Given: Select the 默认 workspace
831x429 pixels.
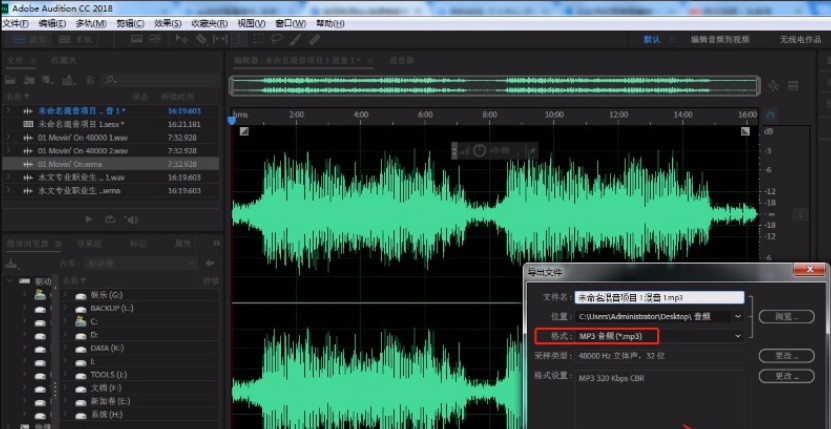Looking at the screenshot, I should (x=652, y=39).
